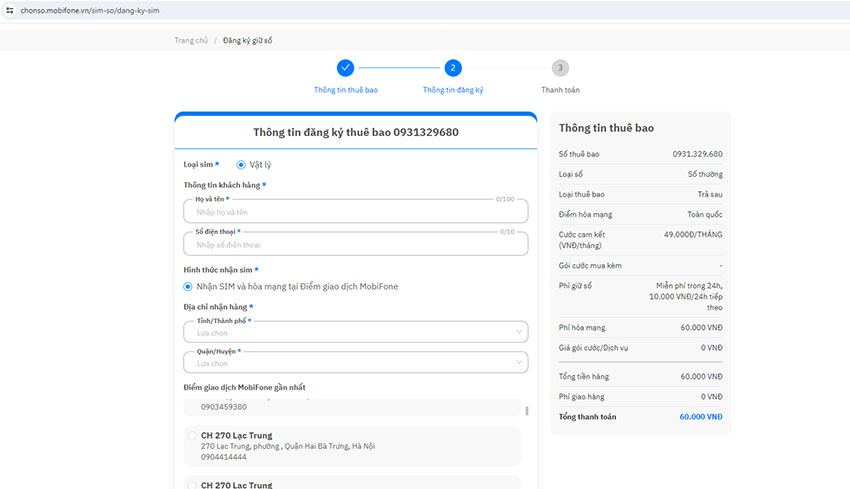Select Thanh toán step label

click(560, 90)
